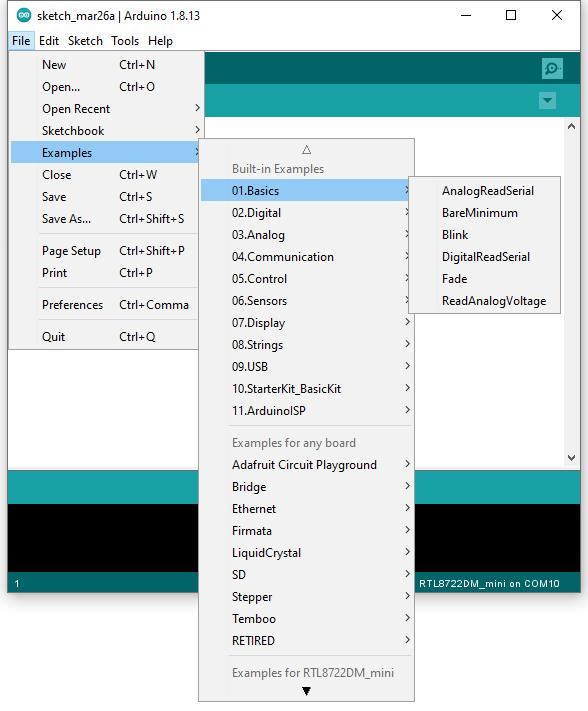Open the Serial Monitor magnifier icon

point(552,68)
